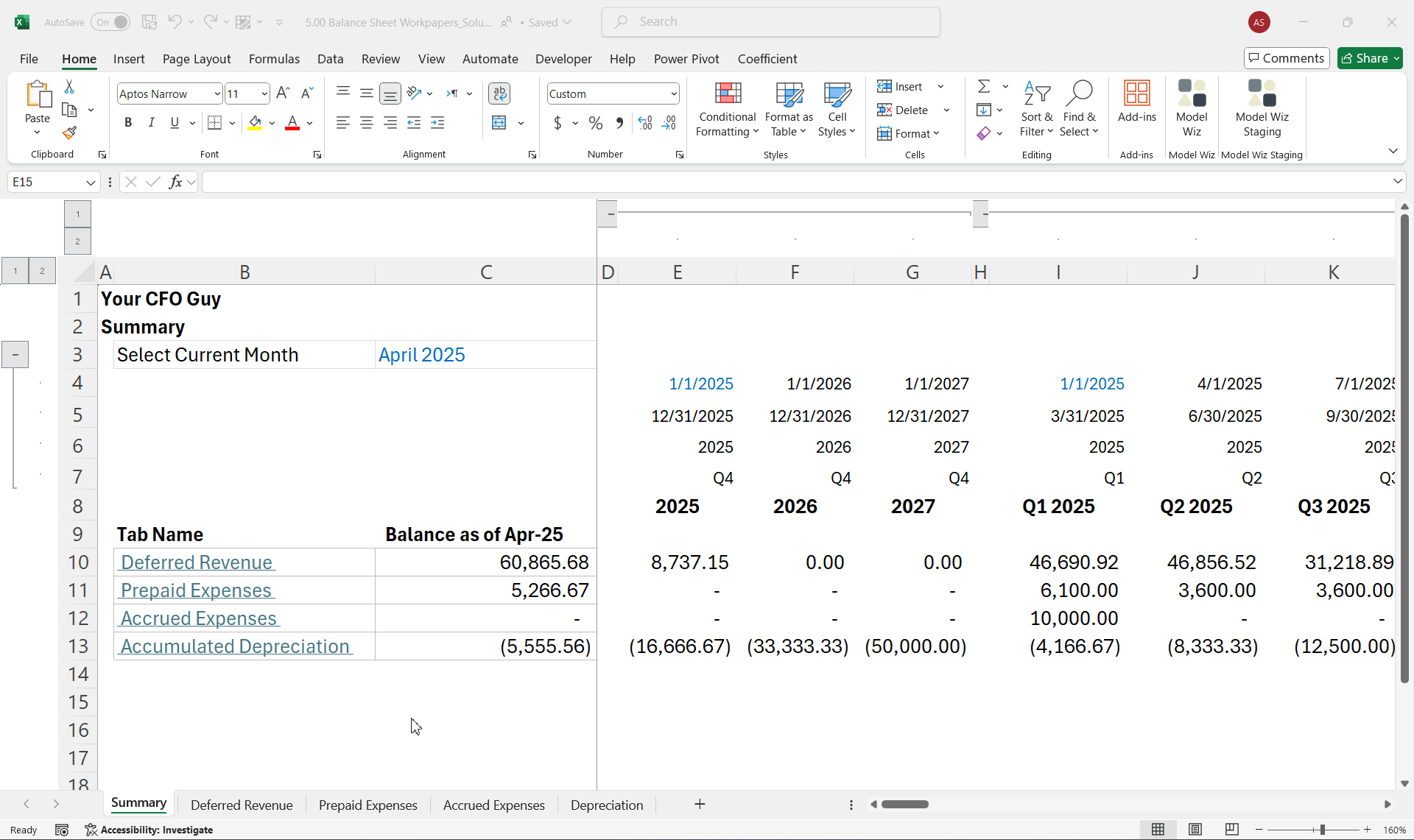Screen dimensions: 1414x840
Task: Launch Model Wiz
Action: tap(1192, 109)
